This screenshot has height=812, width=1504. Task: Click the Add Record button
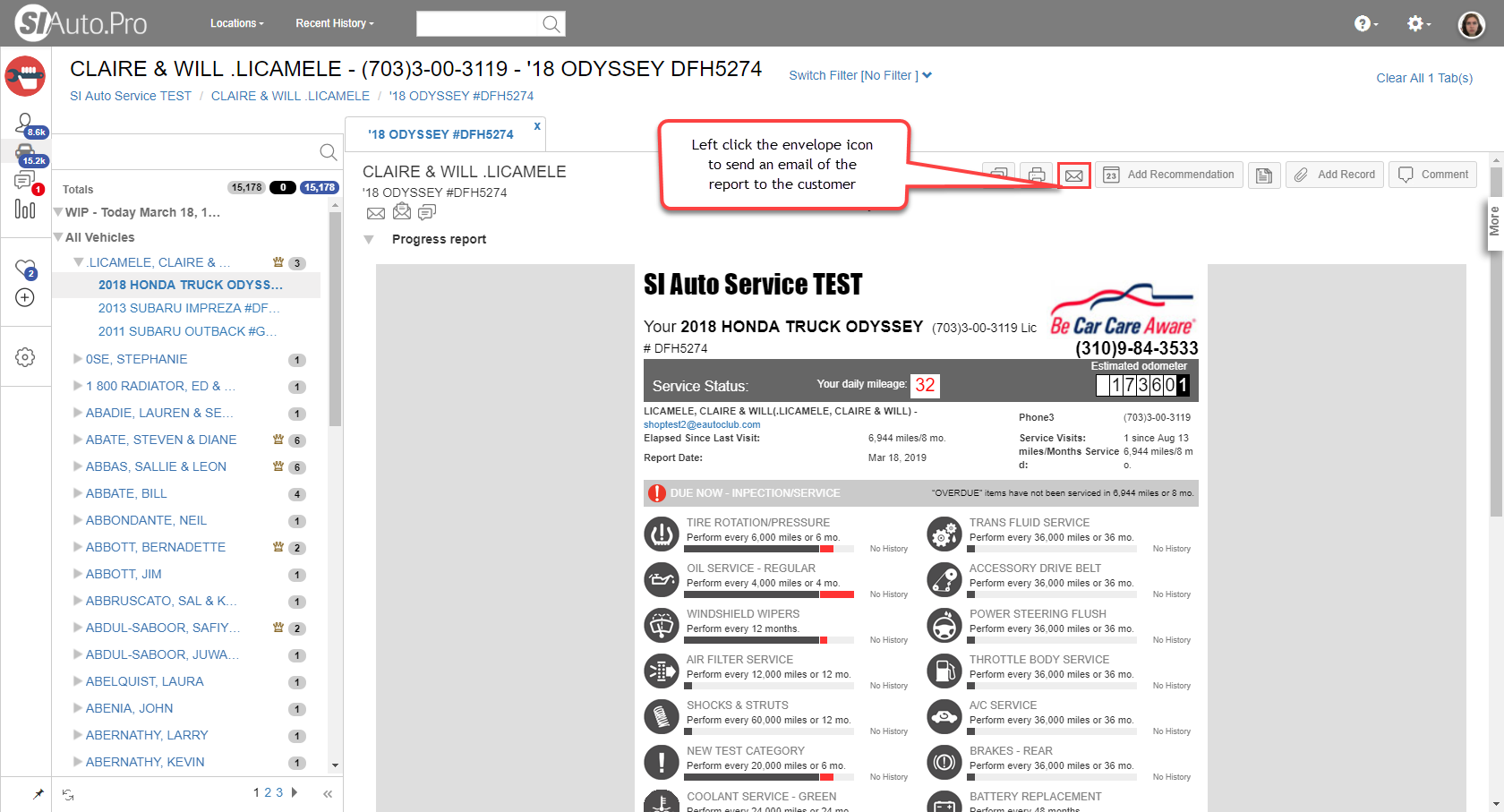pyautogui.click(x=1335, y=175)
